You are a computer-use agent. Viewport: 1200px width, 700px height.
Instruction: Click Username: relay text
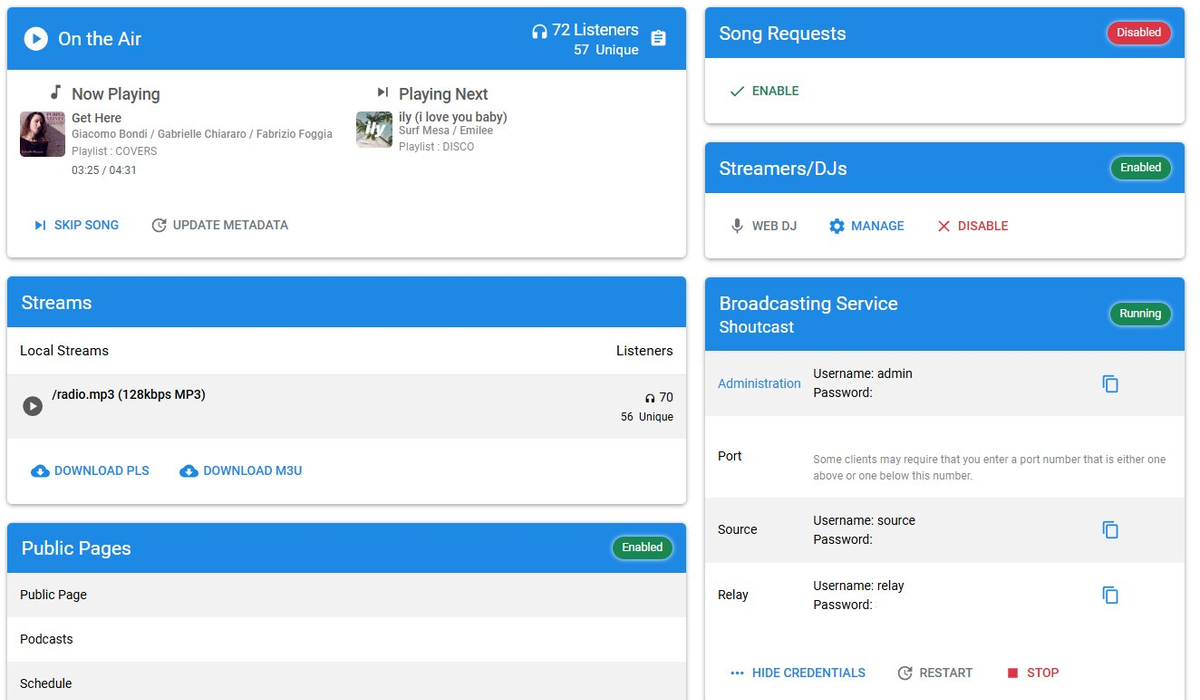(x=858, y=586)
